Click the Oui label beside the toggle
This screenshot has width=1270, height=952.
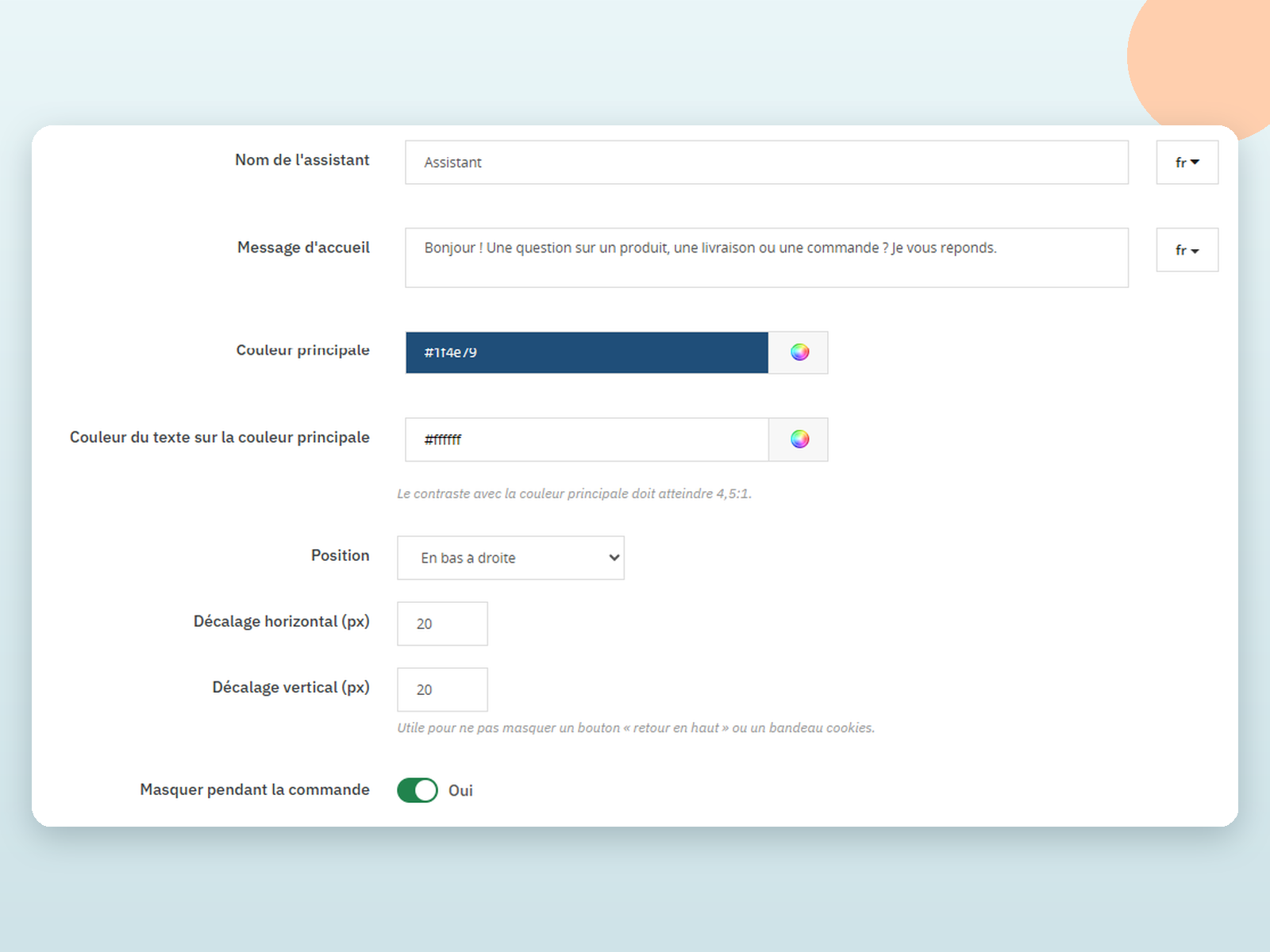click(460, 790)
